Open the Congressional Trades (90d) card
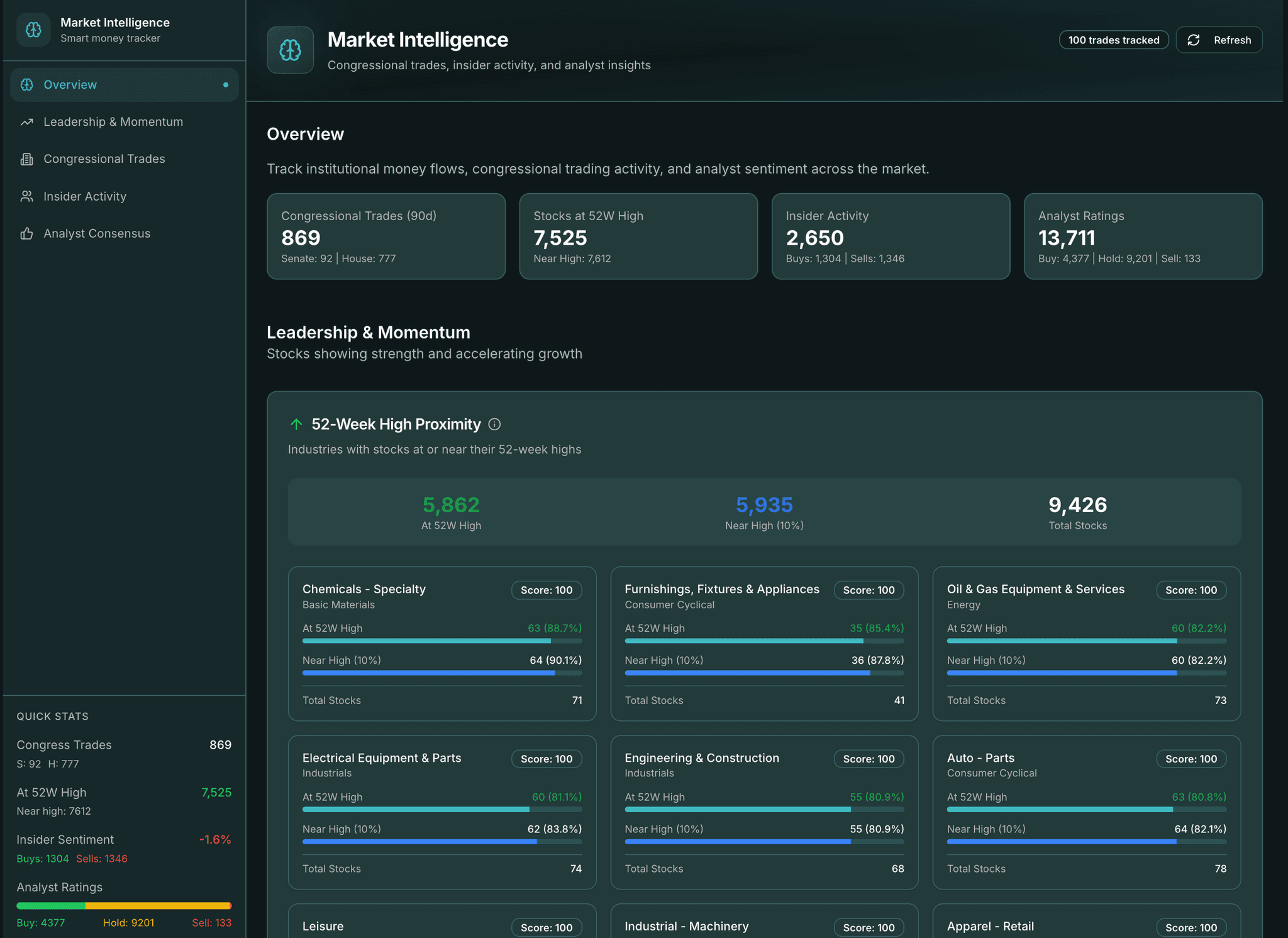The height and width of the screenshot is (938, 1288). click(386, 237)
